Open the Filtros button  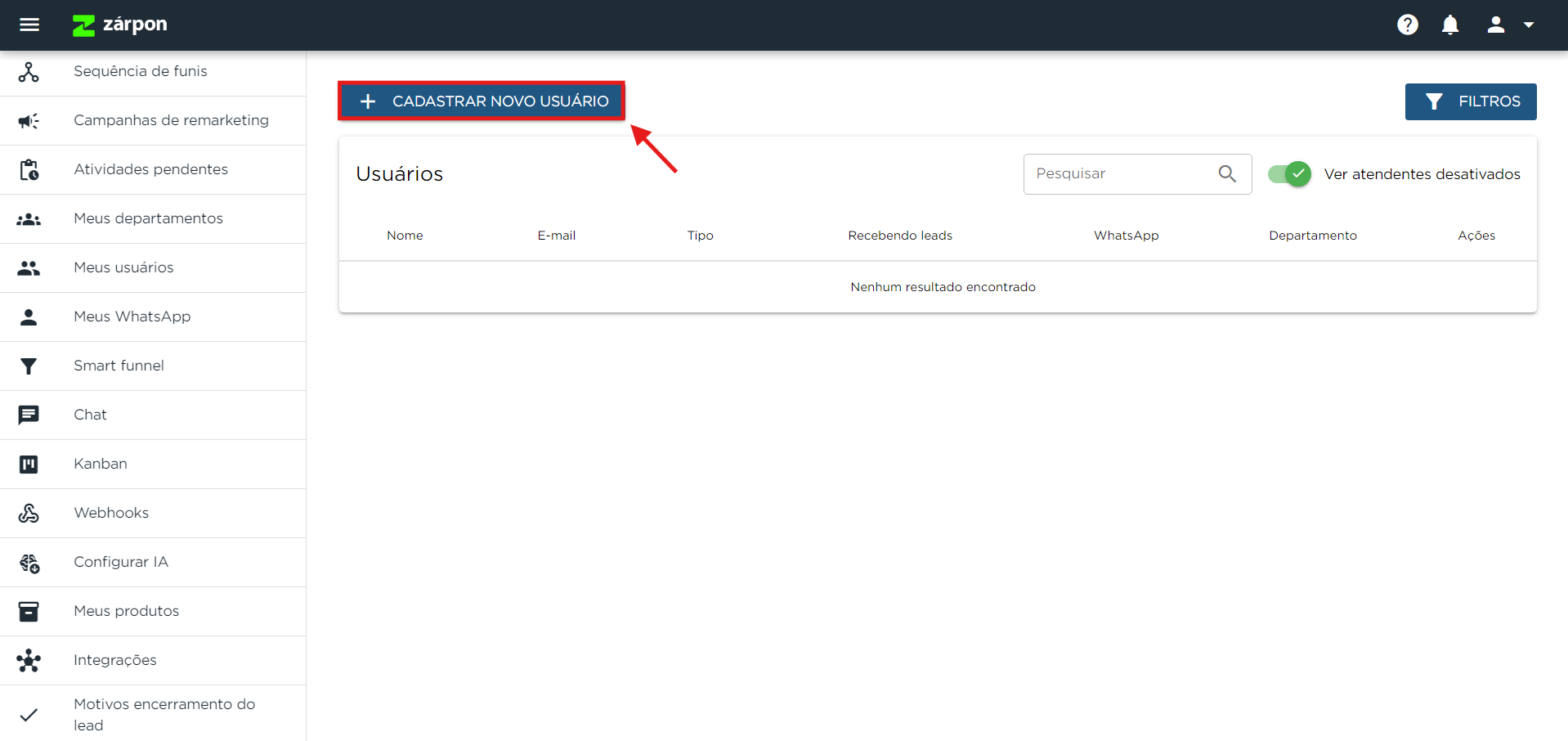pos(1470,101)
